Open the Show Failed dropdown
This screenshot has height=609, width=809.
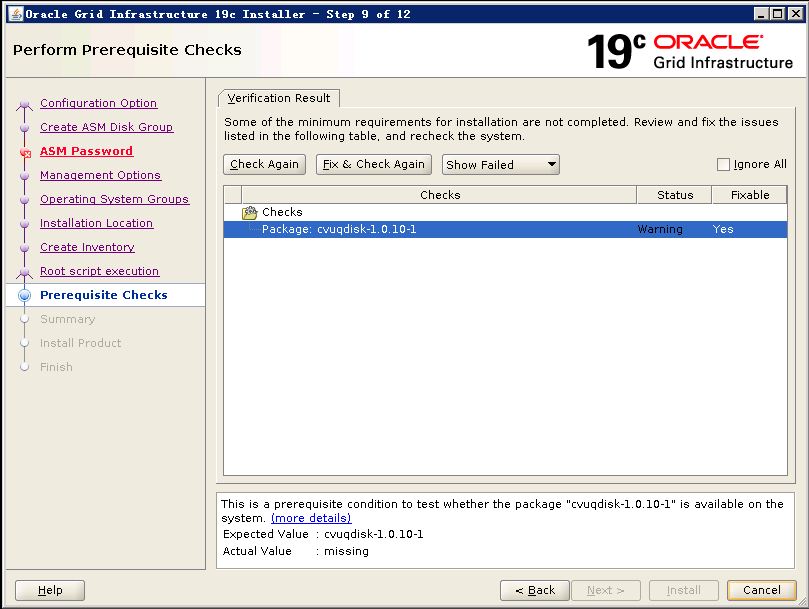[x=500, y=165]
